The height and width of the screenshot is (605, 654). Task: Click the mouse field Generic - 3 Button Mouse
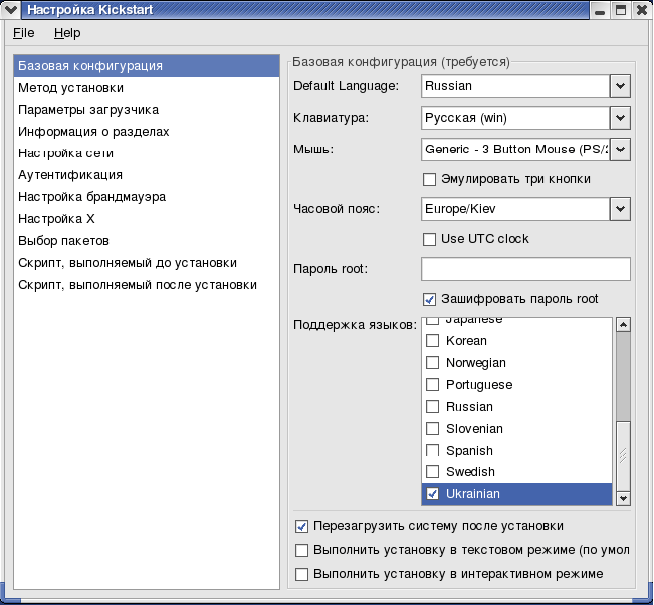coord(516,149)
